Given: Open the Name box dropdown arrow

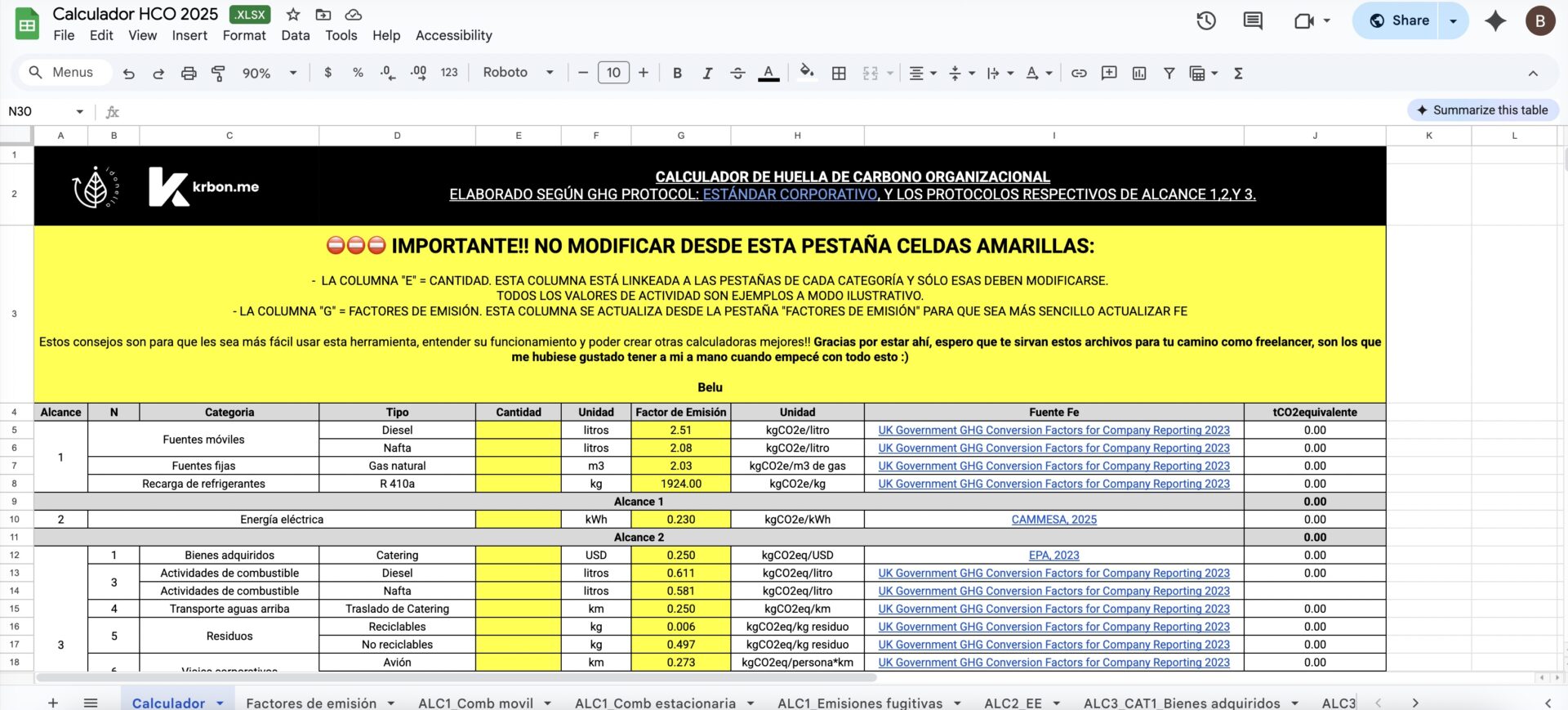Looking at the screenshot, I should pyautogui.click(x=79, y=112).
